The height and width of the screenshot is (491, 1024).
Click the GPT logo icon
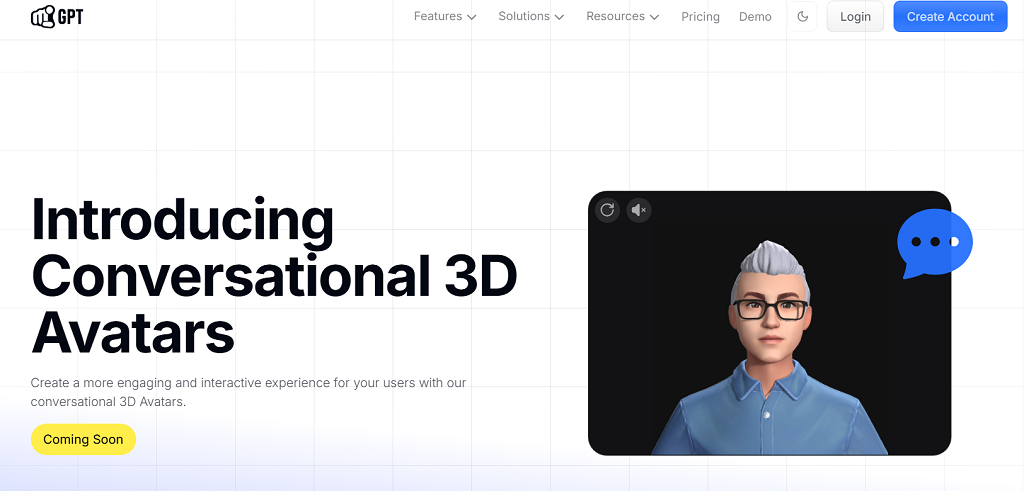[43, 16]
